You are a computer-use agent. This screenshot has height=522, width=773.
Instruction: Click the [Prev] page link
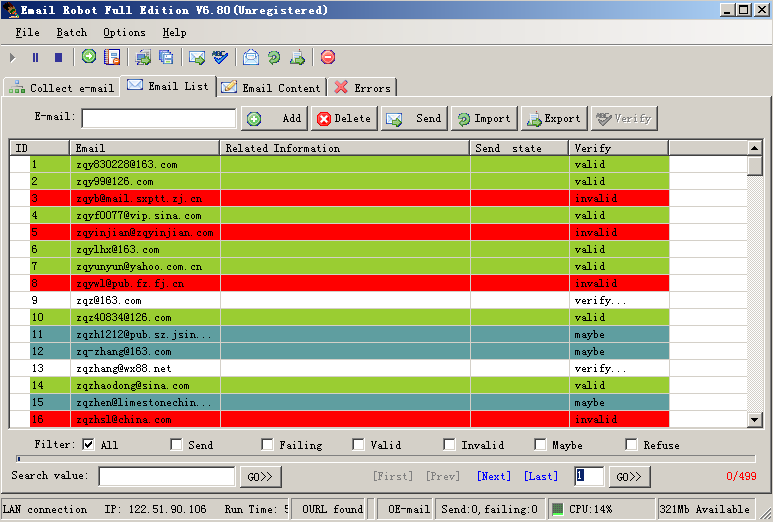[443, 476]
